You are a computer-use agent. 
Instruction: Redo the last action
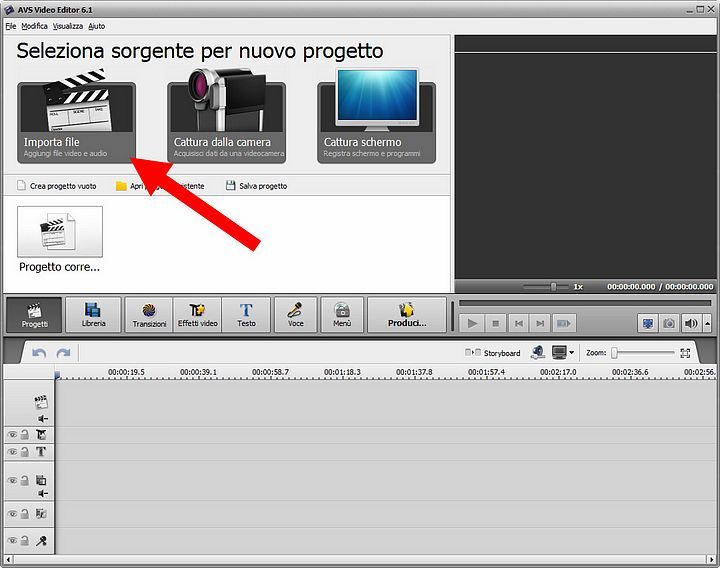point(63,353)
